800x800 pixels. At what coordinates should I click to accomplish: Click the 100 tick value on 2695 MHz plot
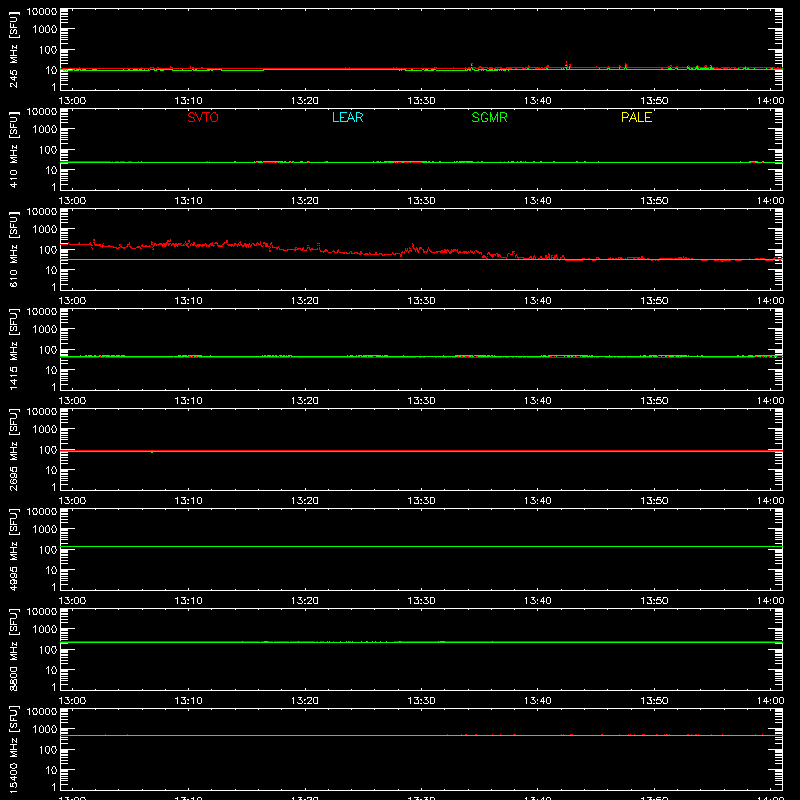[48, 450]
